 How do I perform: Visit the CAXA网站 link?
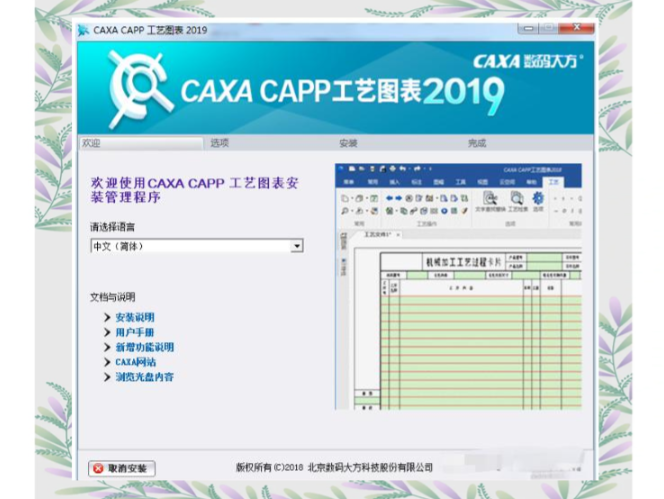pyautogui.click(x=136, y=362)
